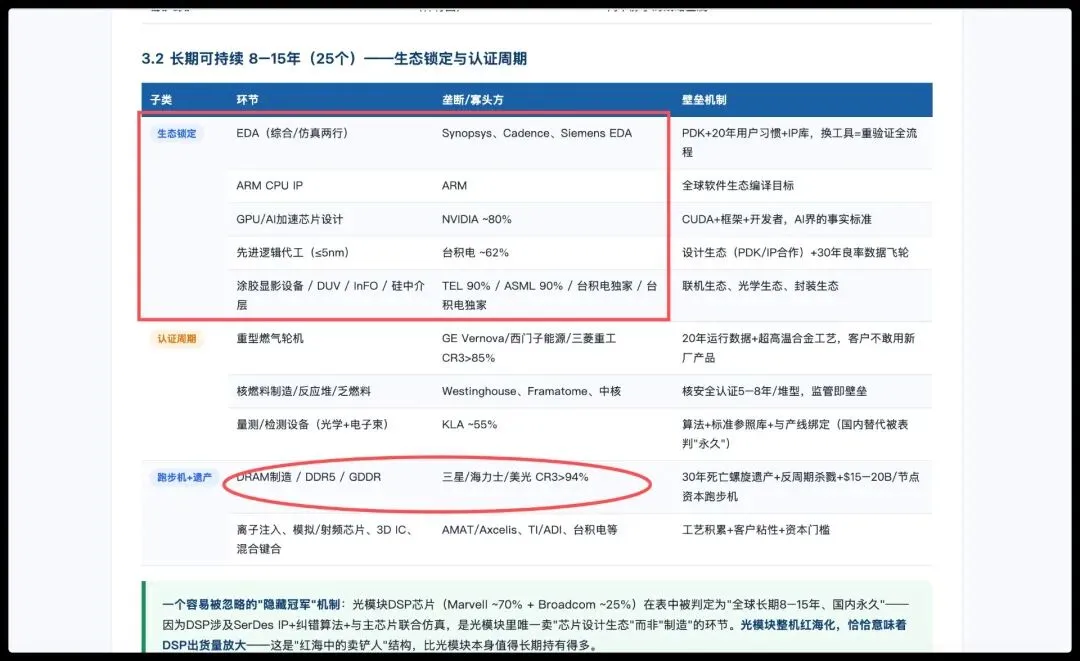The image size is (1080, 661).
Task: Click the 'Westinghouse、Framatome、中核' cell
Action: 531,391
